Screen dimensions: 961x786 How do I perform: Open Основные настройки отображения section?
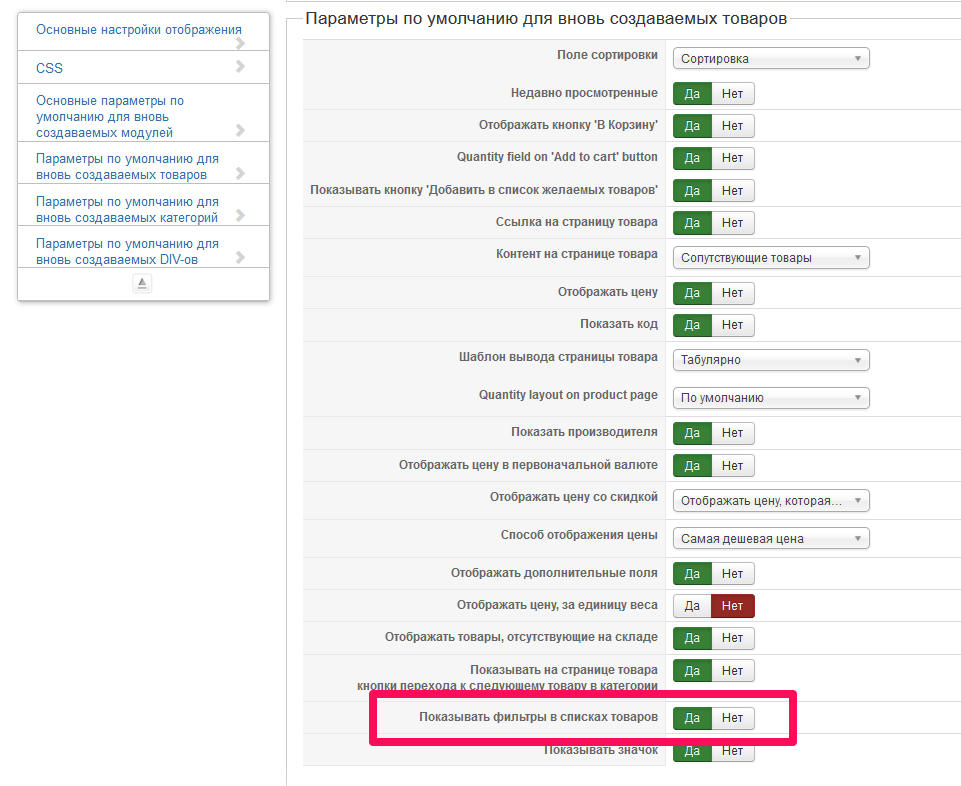click(x=139, y=29)
